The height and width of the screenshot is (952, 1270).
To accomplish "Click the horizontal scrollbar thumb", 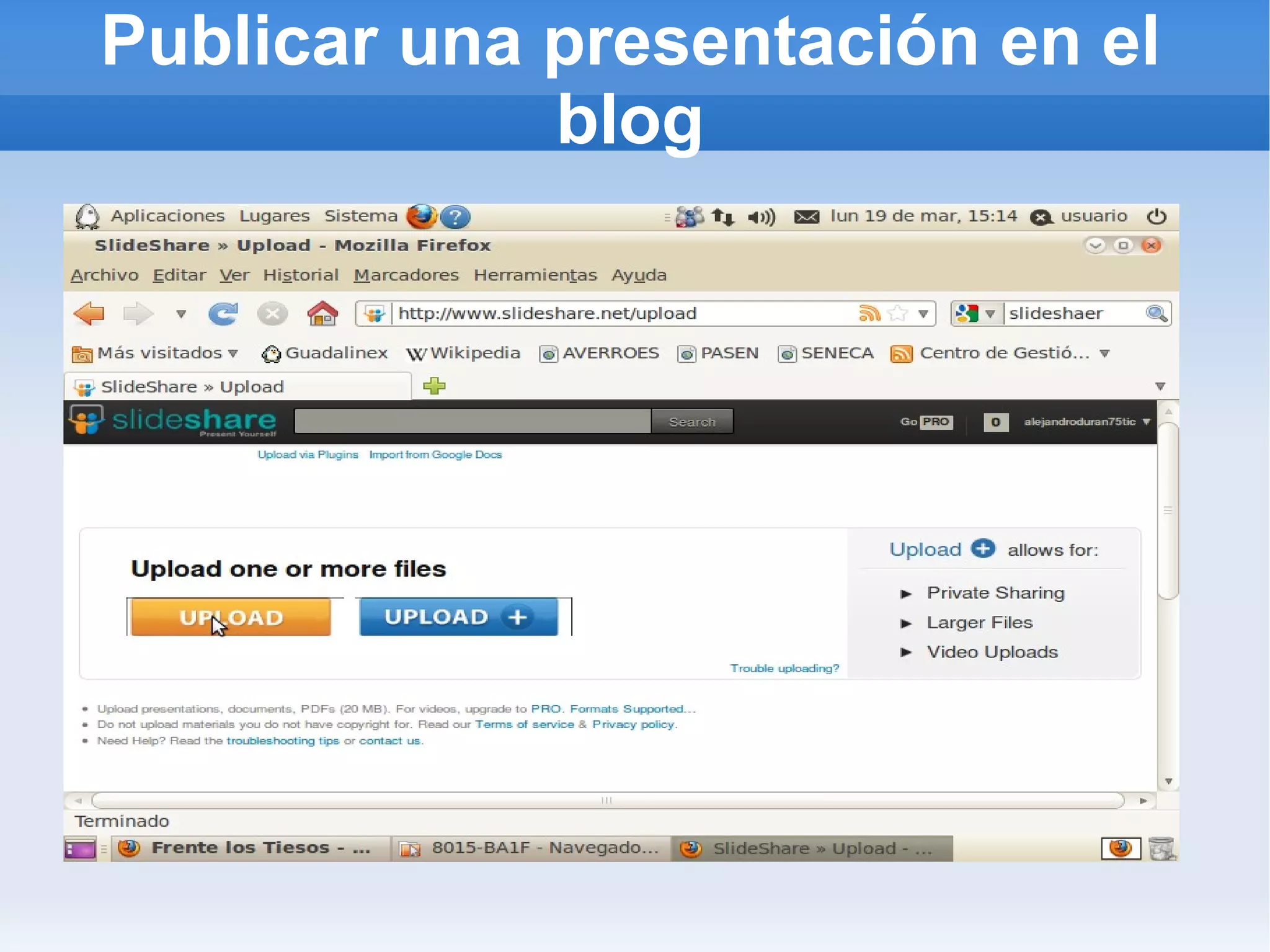I will (x=608, y=800).
